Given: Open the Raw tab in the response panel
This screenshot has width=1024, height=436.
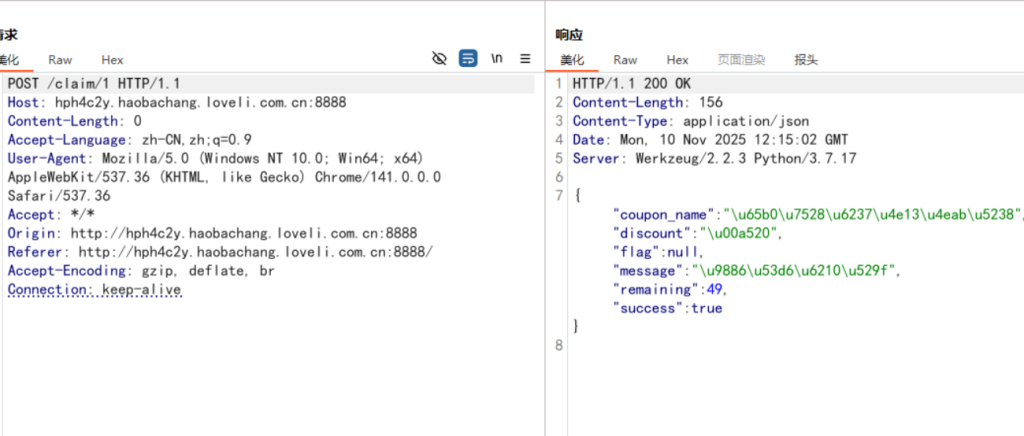Looking at the screenshot, I should 625,60.
